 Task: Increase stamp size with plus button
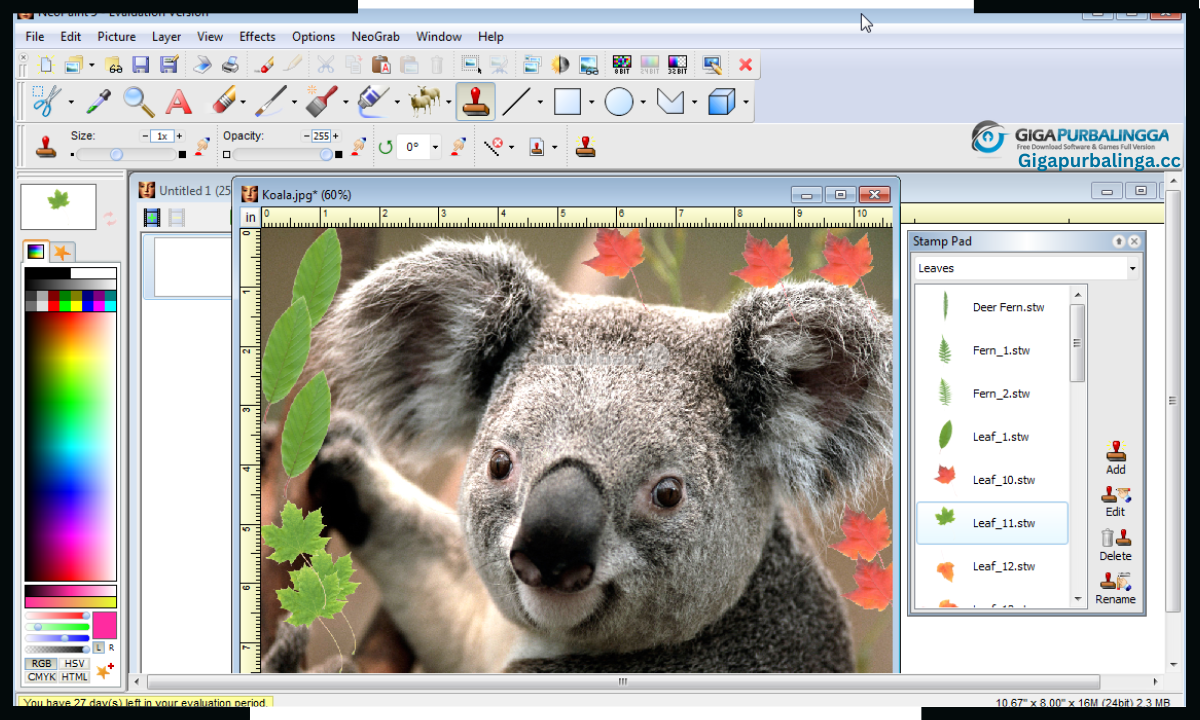(x=179, y=136)
